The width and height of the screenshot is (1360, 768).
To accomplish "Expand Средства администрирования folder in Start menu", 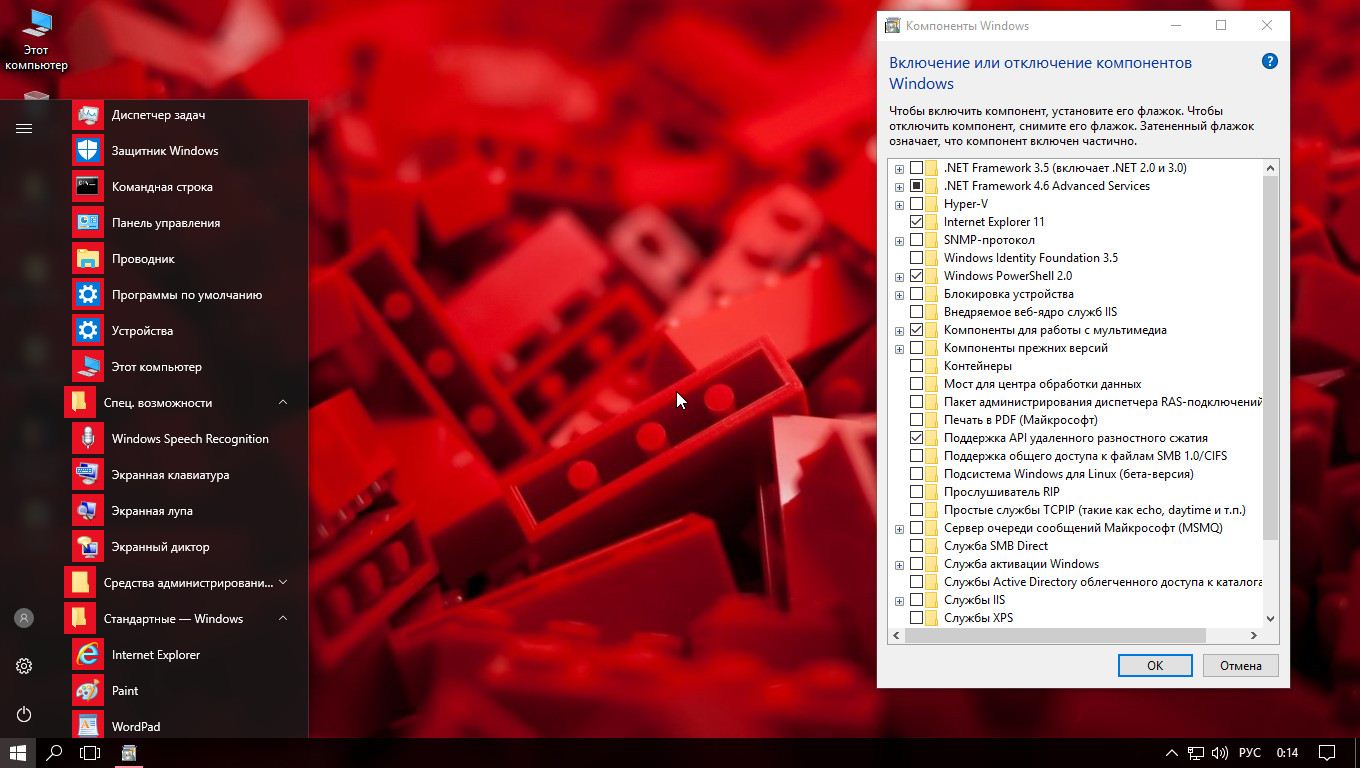I will coord(283,583).
